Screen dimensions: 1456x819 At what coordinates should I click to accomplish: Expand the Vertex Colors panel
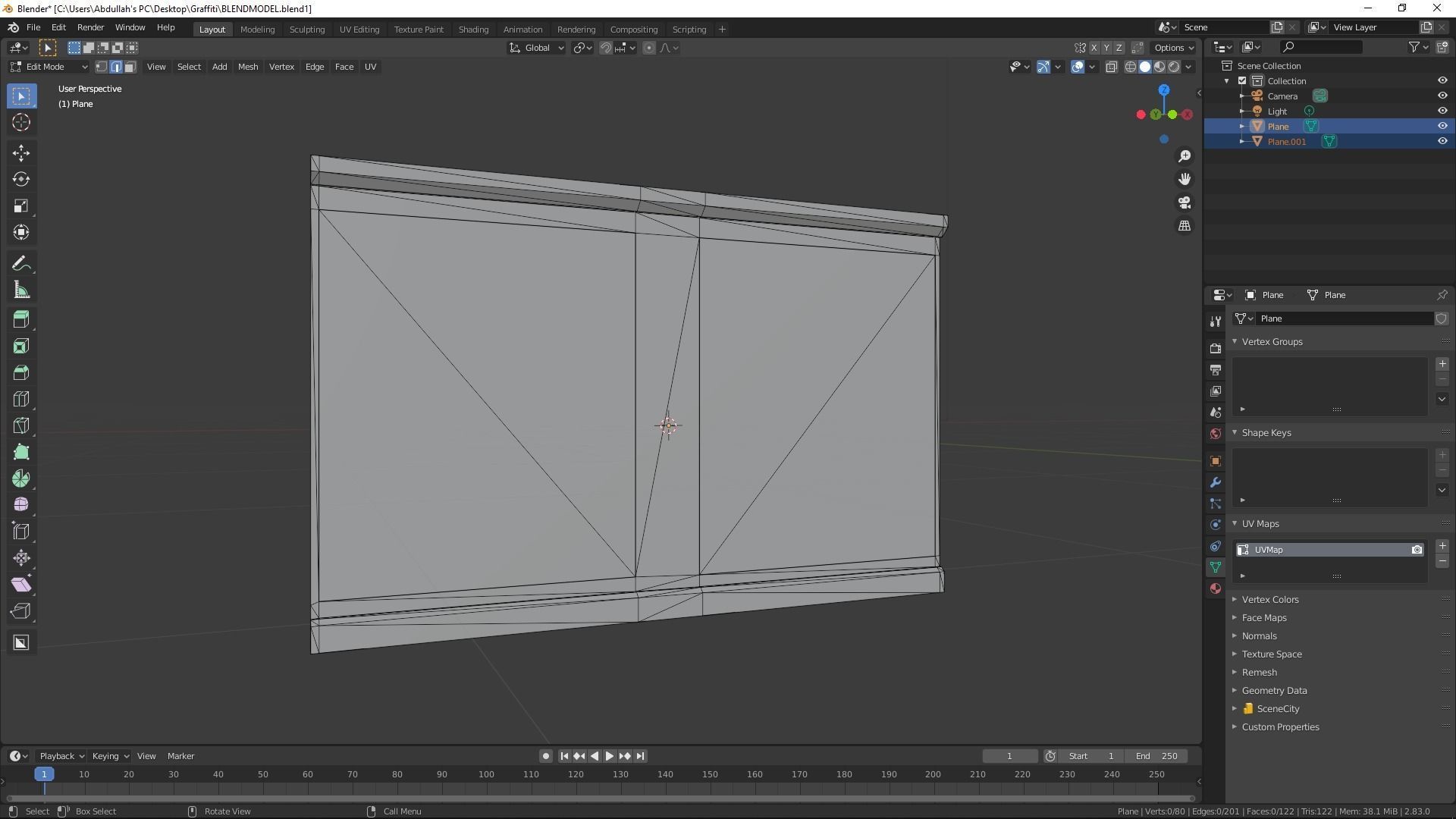(1270, 599)
